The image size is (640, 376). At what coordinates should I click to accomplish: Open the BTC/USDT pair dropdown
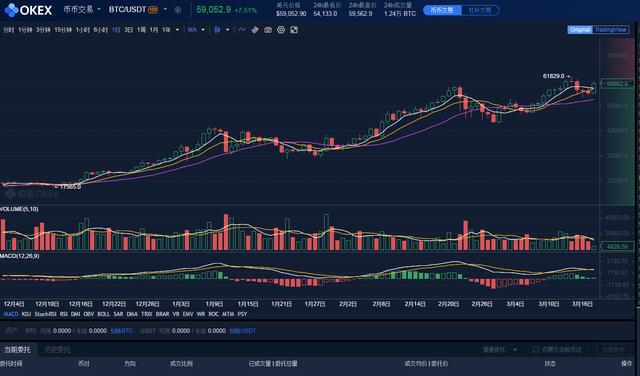click(165, 9)
